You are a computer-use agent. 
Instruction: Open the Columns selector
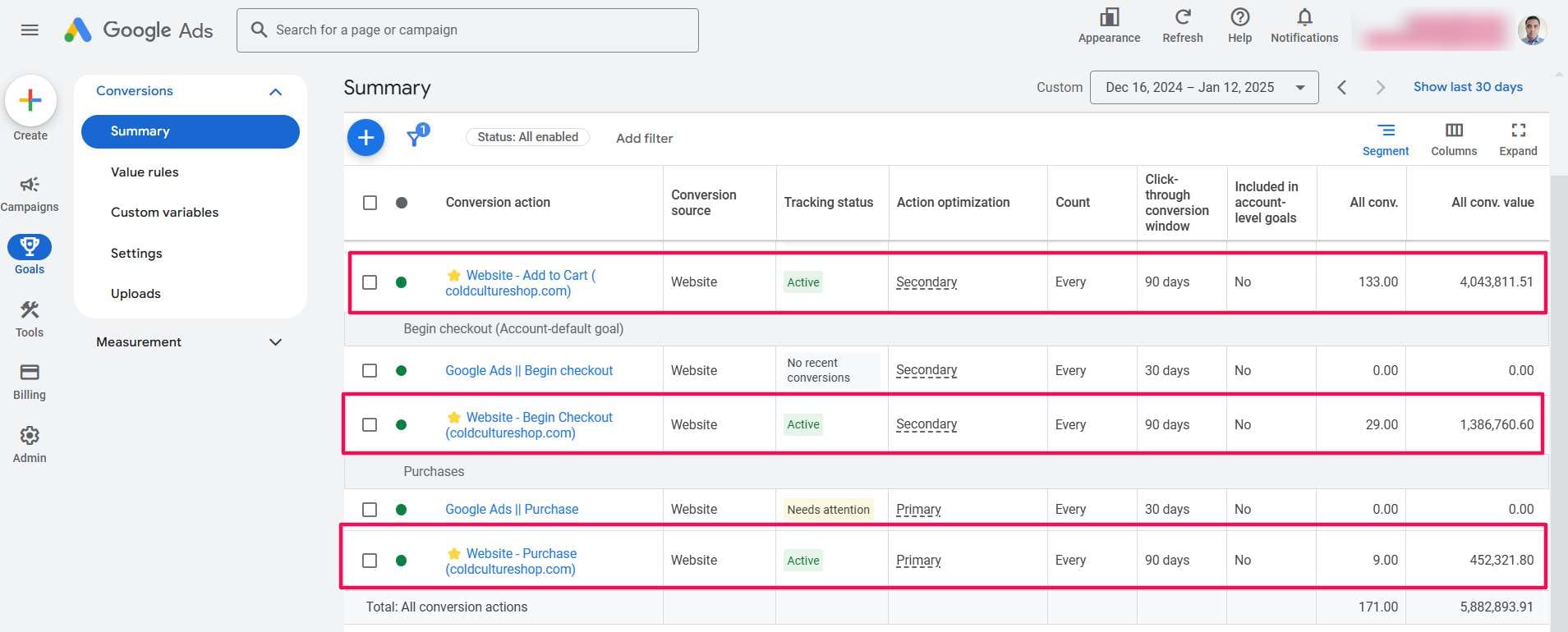click(x=1454, y=140)
